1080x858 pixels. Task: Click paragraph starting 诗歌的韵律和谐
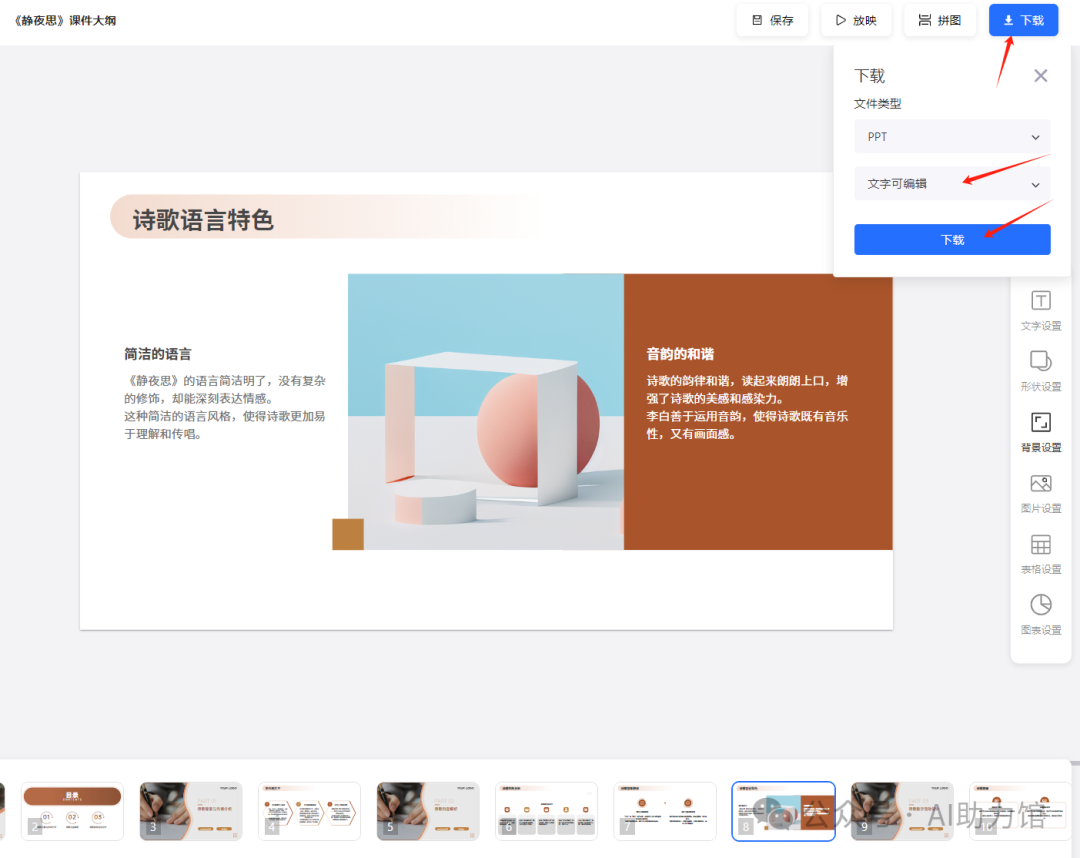click(x=747, y=407)
